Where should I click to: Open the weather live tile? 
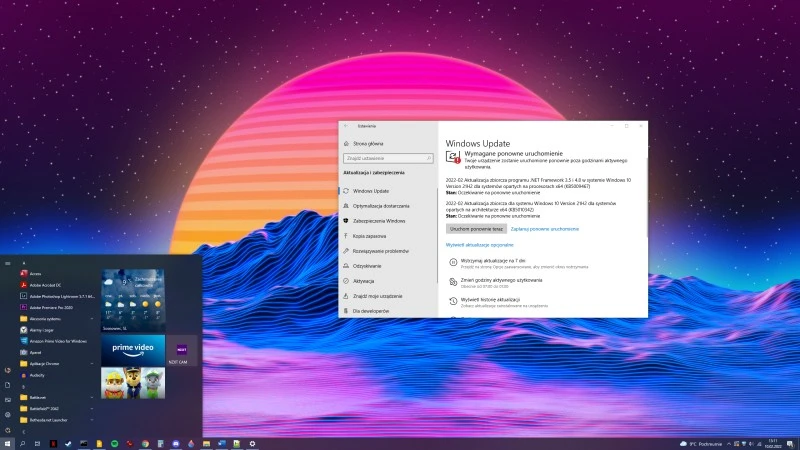133,301
